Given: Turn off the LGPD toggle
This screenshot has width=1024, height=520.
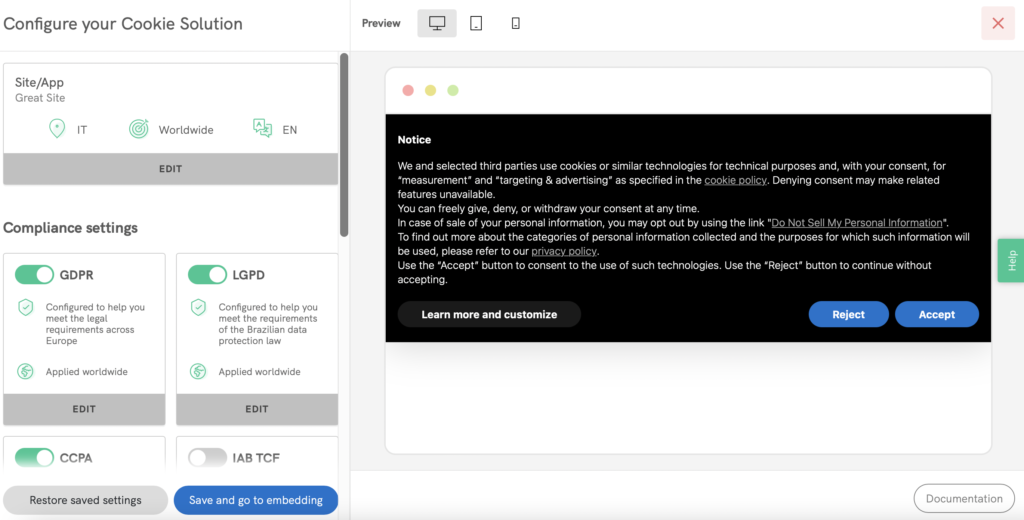Looking at the screenshot, I should 207,274.
